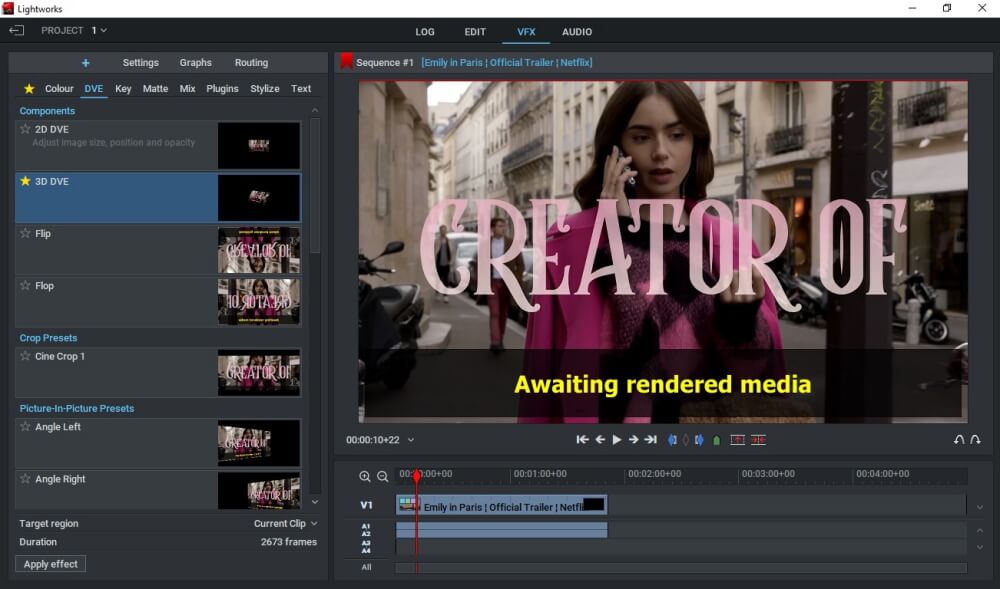This screenshot has width=1000, height=589.
Task: Open the Target region dropdown
Action: tap(286, 523)
